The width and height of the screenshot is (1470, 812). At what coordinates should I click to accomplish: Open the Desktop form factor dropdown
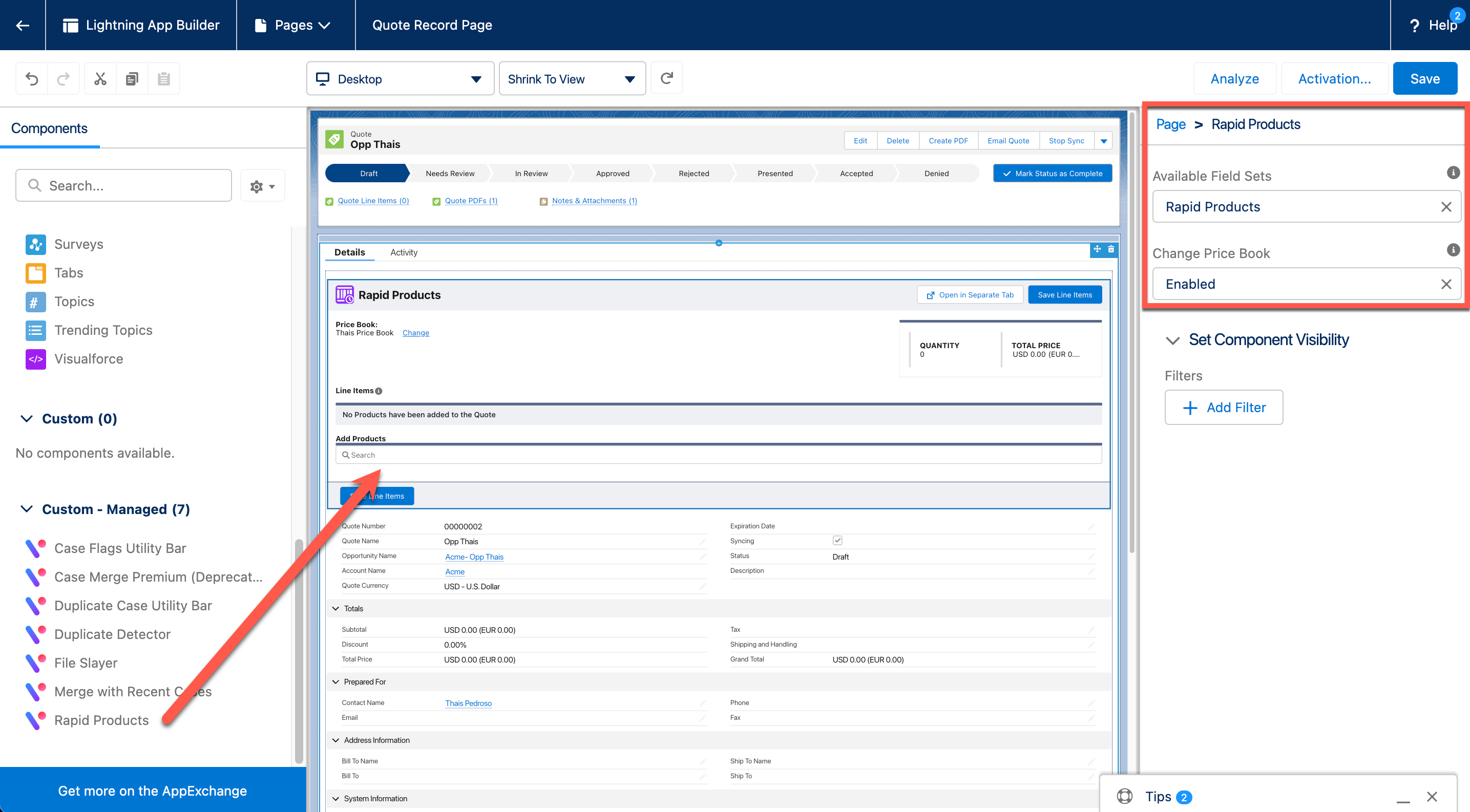[x=400, y=79]
